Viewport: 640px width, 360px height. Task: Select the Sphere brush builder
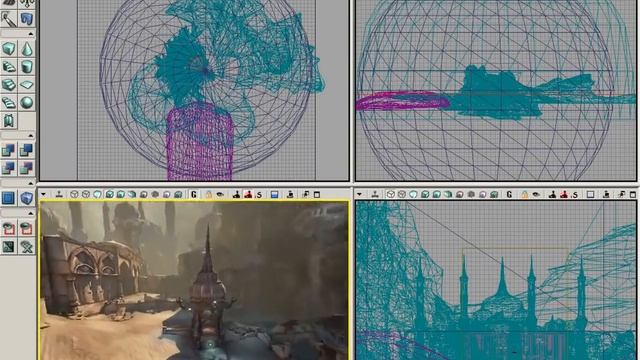click(27, 102)
